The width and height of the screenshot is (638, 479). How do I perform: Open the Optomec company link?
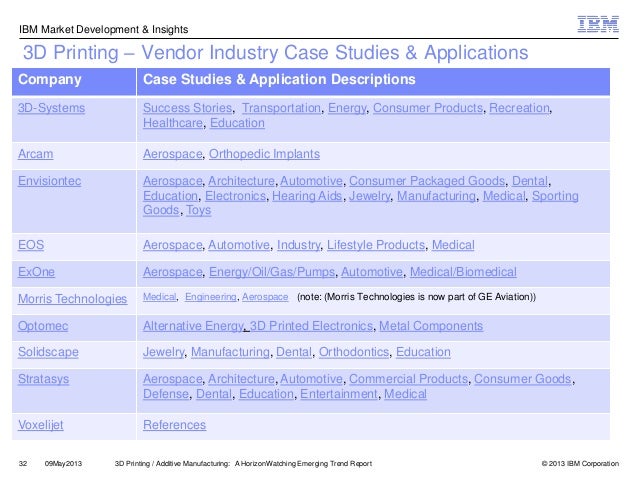(x=43, y=326)
